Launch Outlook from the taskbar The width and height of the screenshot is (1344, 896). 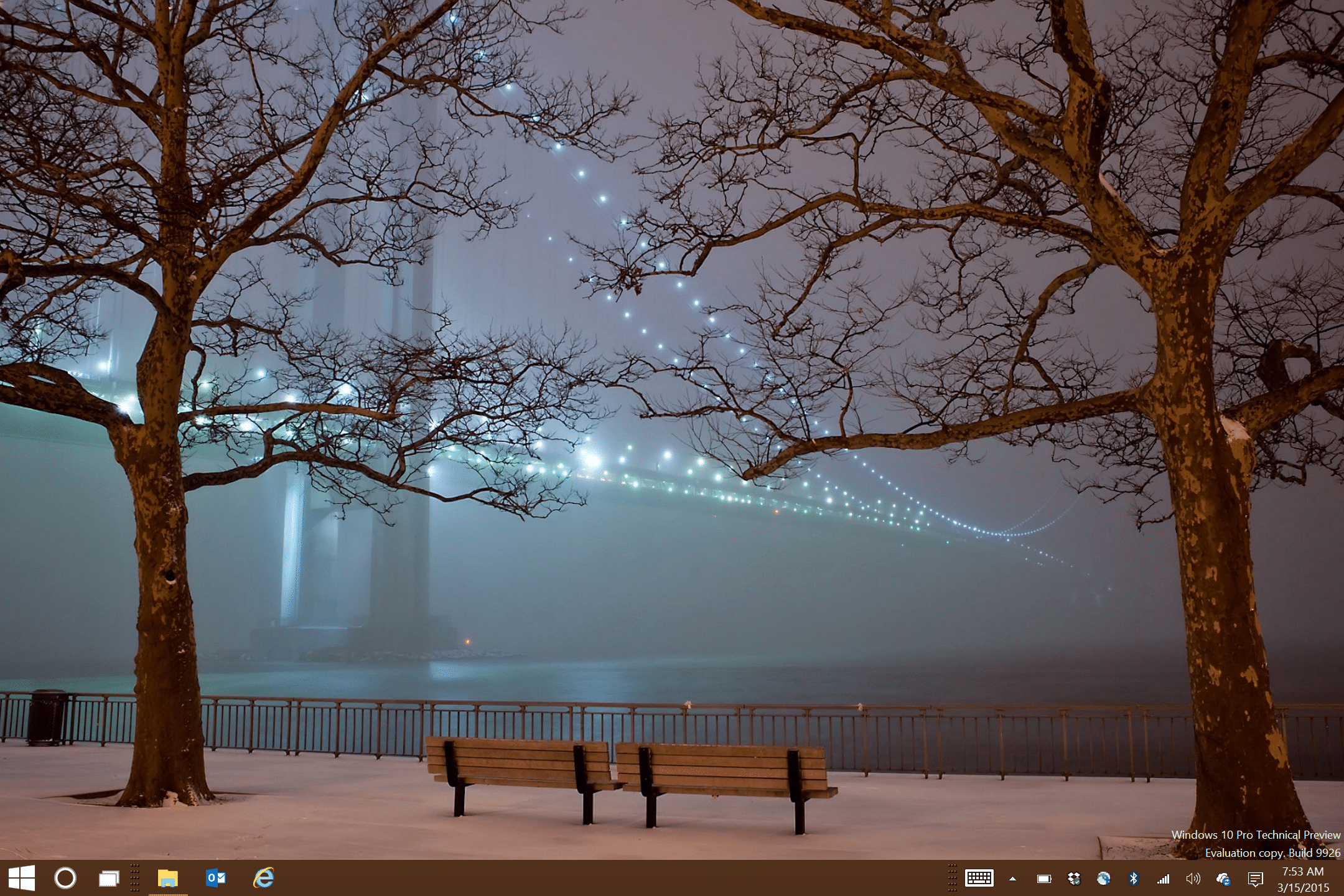[216, 878]
